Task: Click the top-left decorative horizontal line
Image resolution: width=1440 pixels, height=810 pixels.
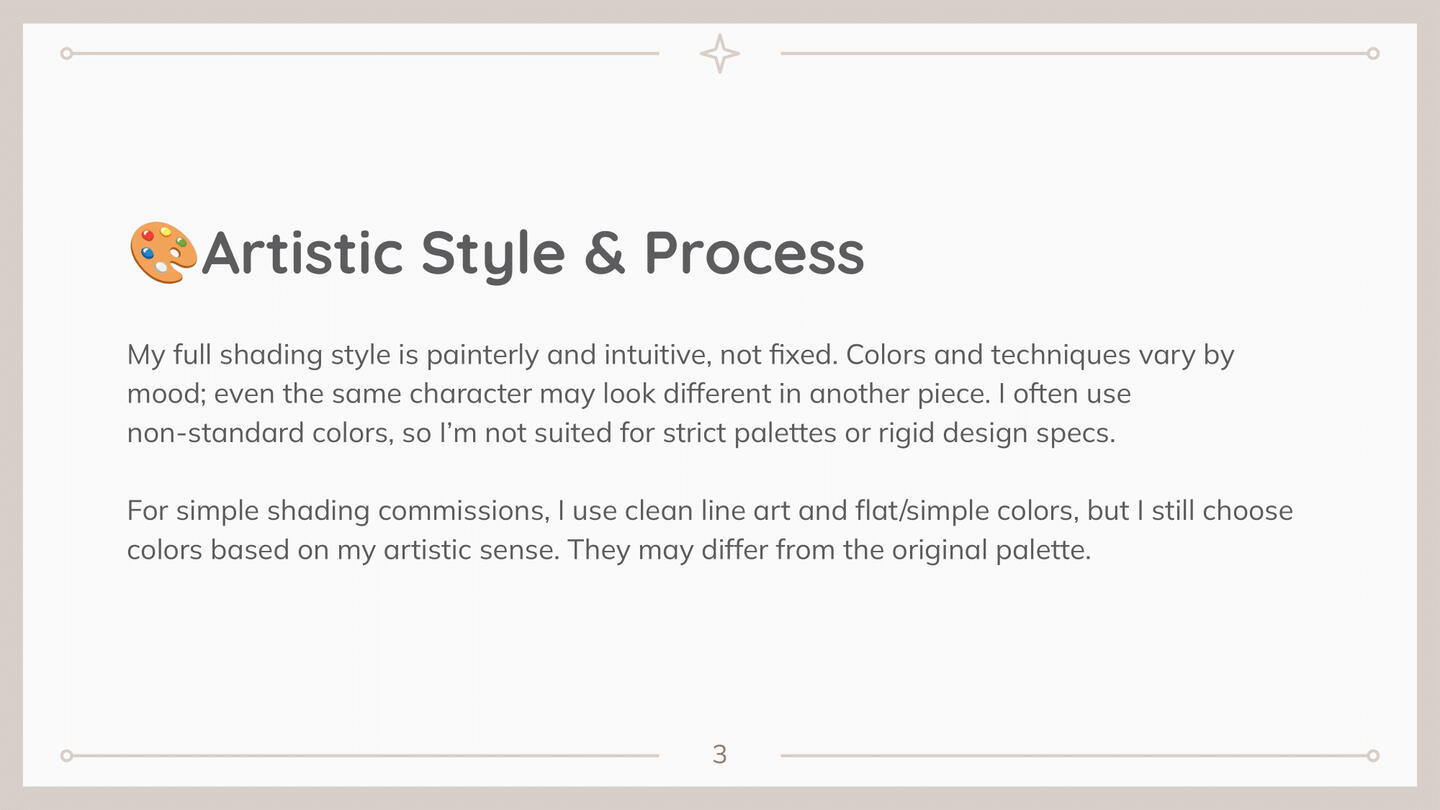Action: tap(366, 54)
